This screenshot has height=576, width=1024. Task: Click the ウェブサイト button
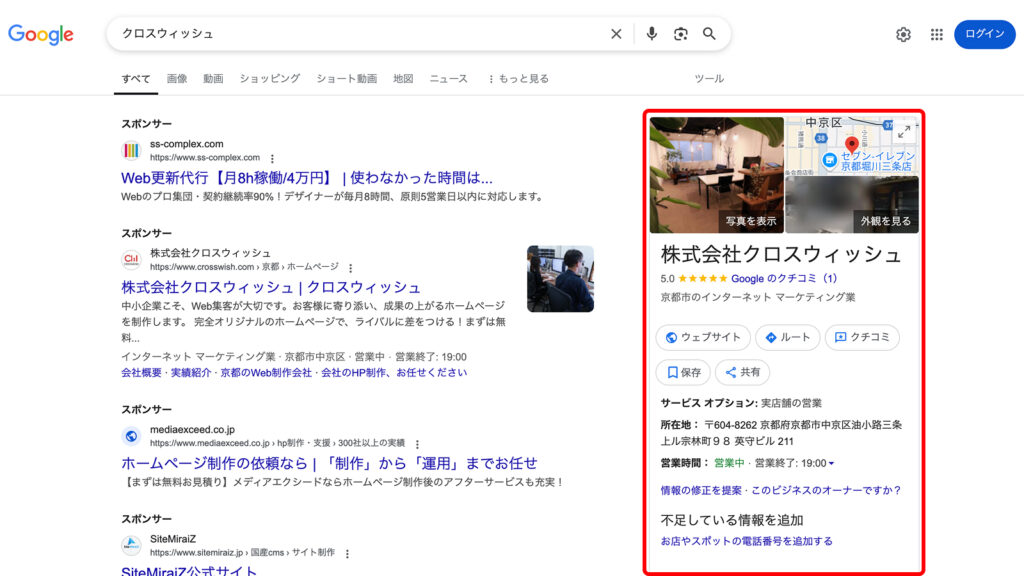click(x=703, y=337)
